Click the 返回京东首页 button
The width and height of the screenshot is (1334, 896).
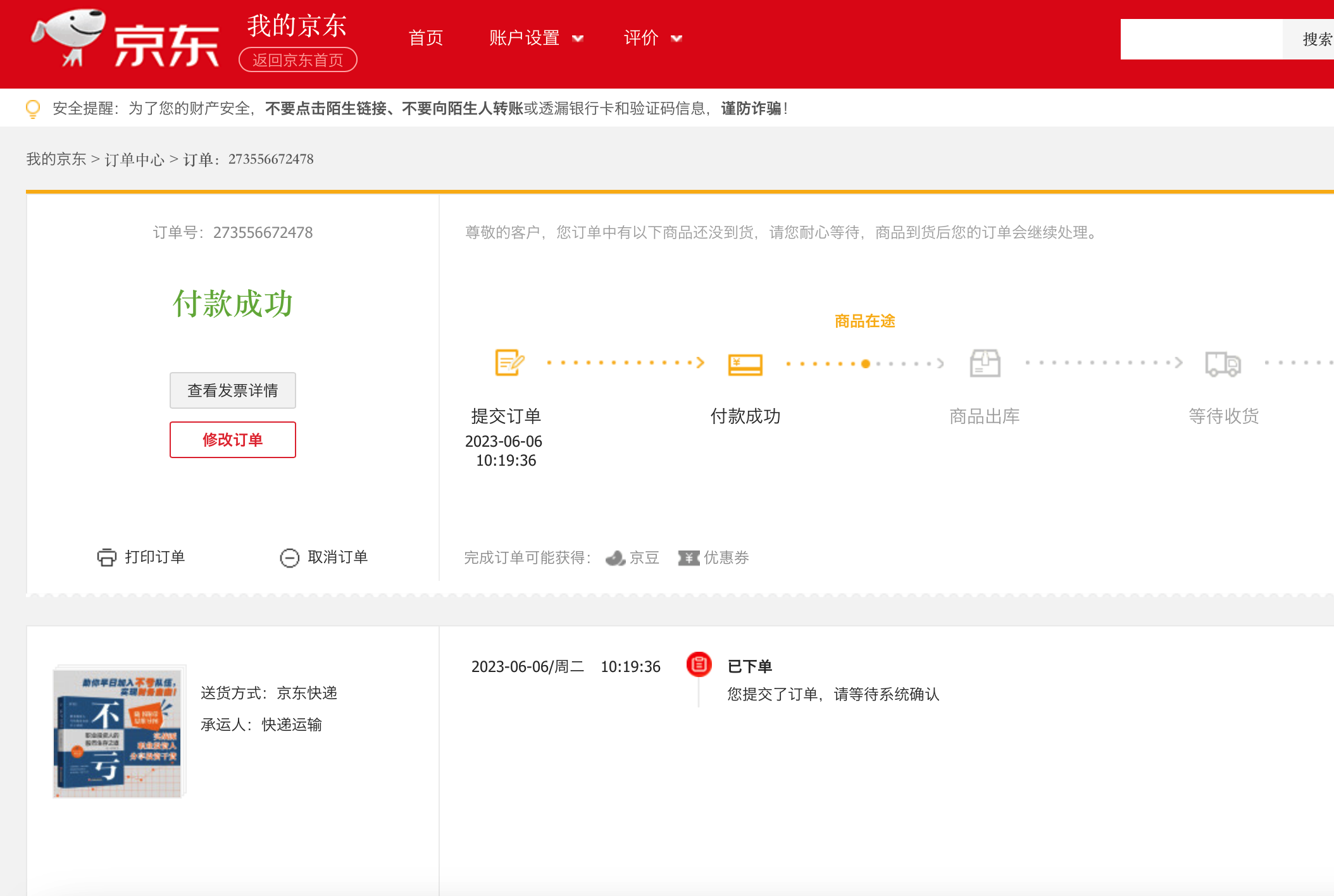297,60
